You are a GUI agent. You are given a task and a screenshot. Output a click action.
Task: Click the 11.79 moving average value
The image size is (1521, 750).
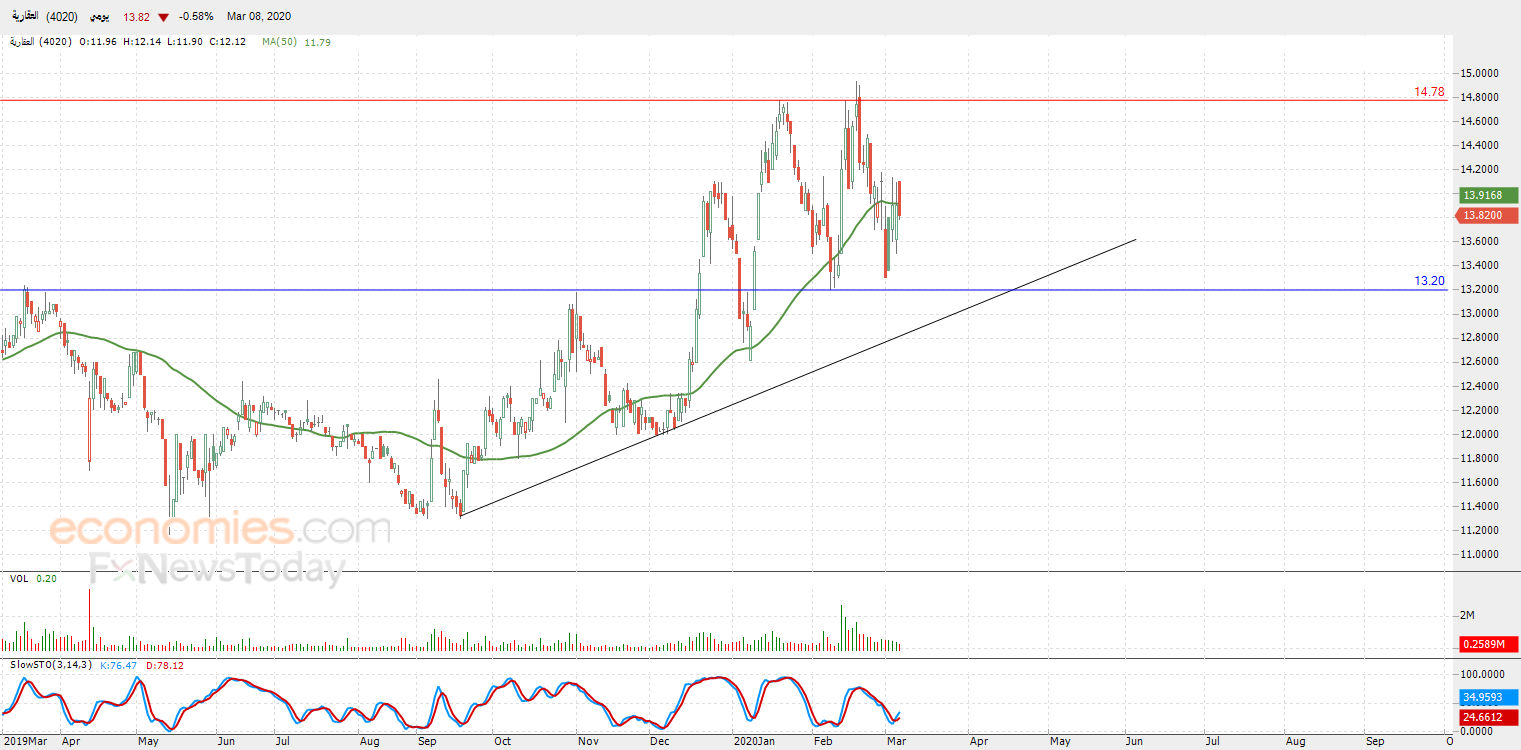coord(317,42)
